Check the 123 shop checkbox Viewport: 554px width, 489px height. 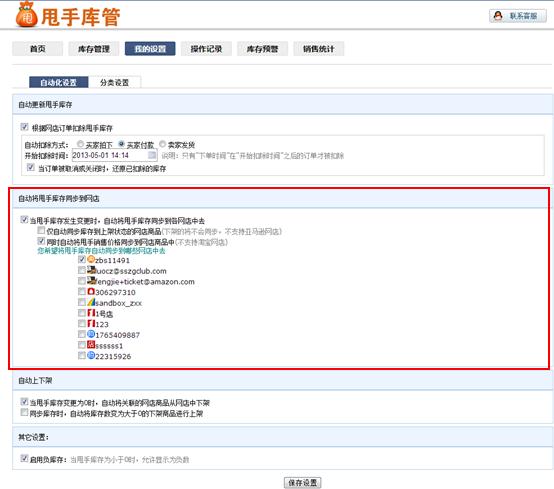(82, 323)
